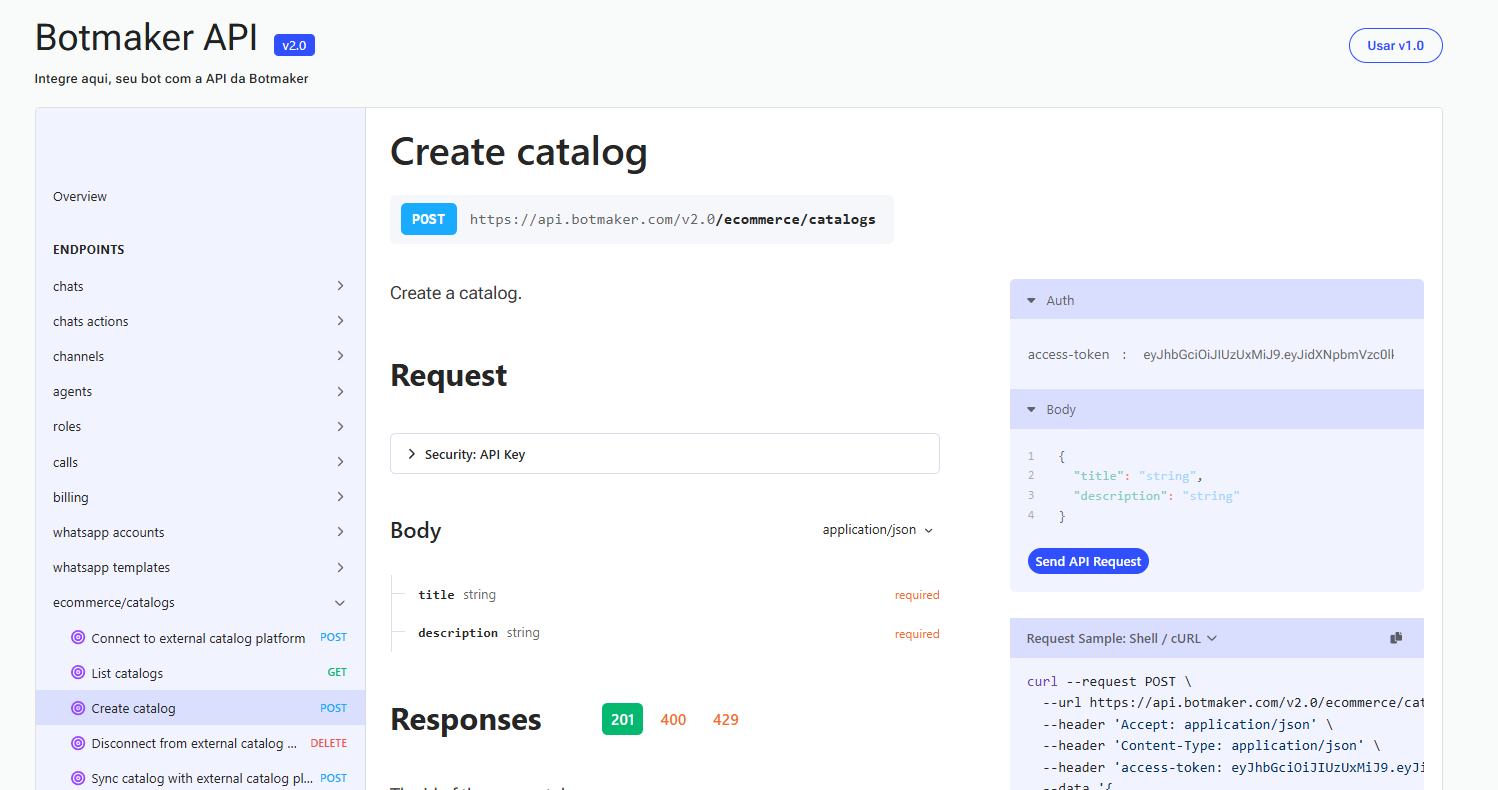
Task: Show the 201 response tab
Action: [x=622, y=720]
